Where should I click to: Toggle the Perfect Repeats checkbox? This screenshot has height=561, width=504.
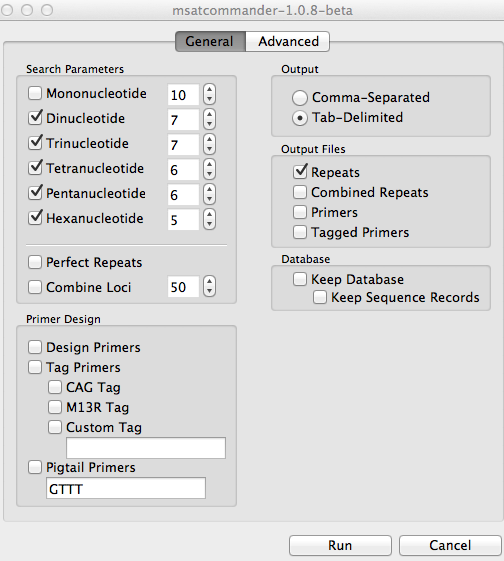click(35, 262)
